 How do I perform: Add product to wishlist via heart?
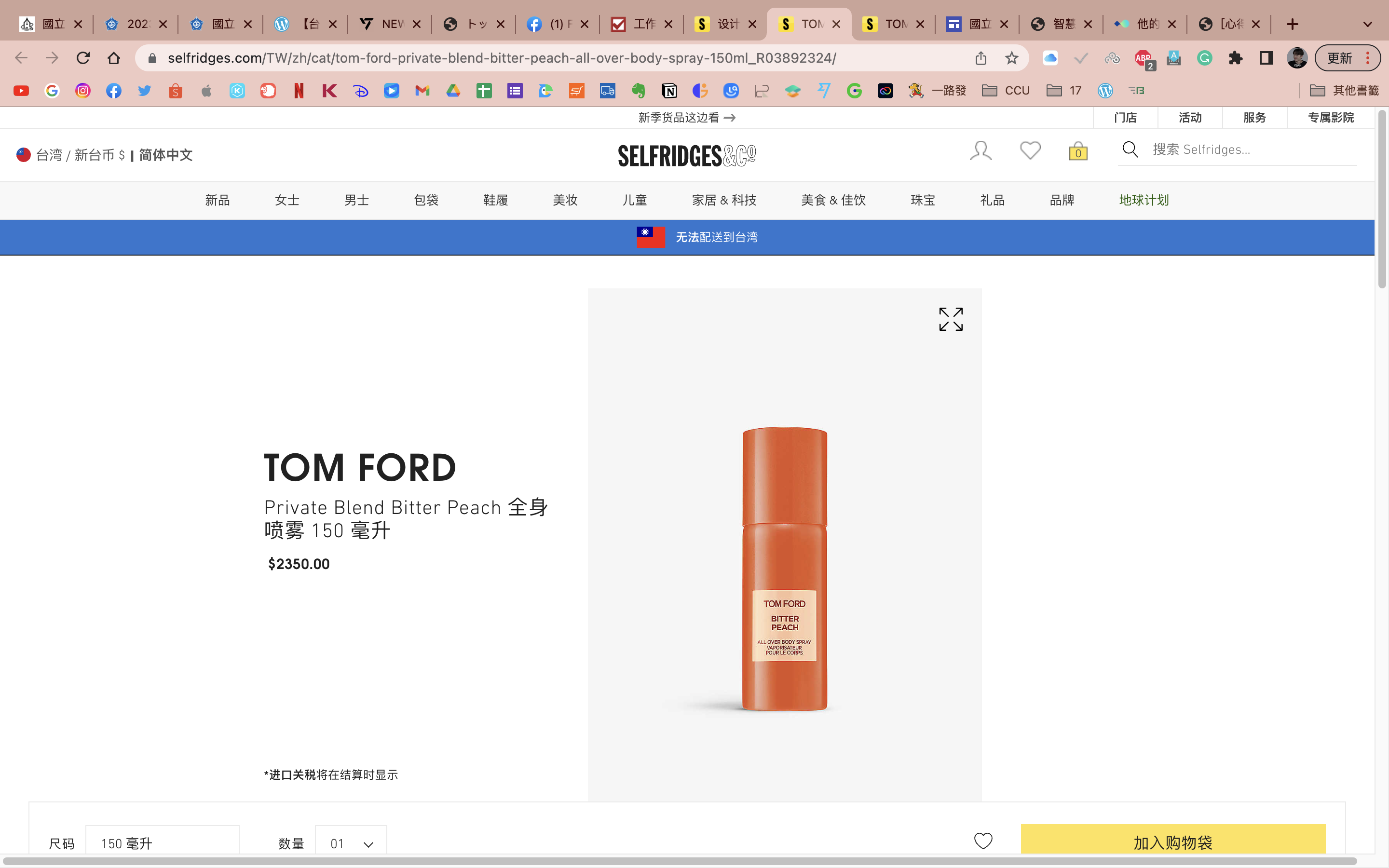point(983,841)
